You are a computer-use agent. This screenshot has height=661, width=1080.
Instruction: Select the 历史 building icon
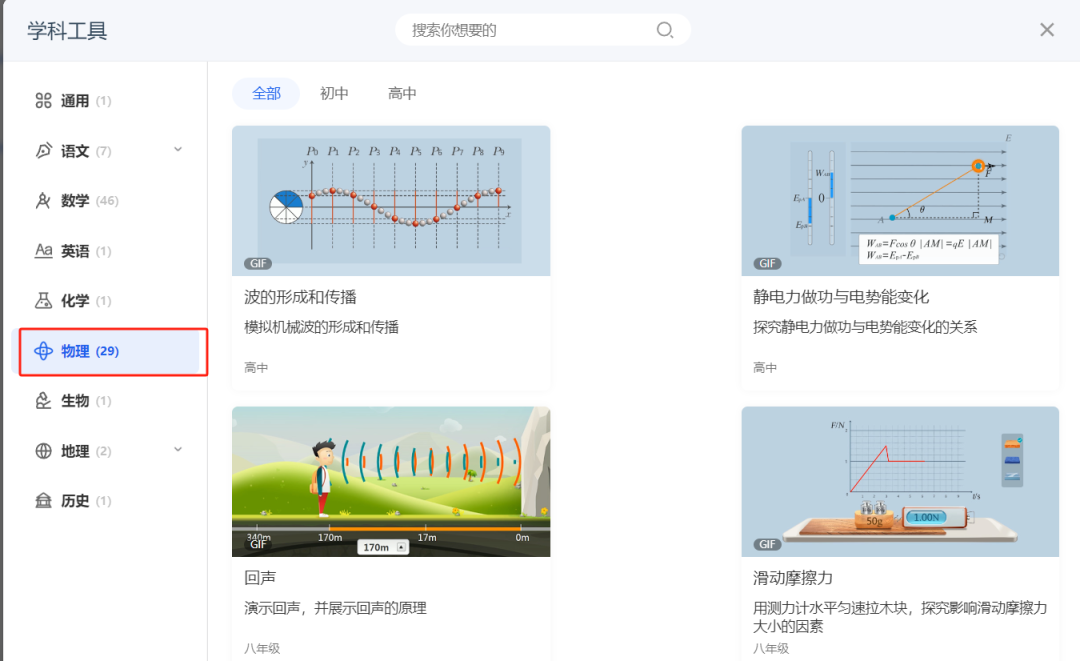pyautogui.click(x=42, y=500)
